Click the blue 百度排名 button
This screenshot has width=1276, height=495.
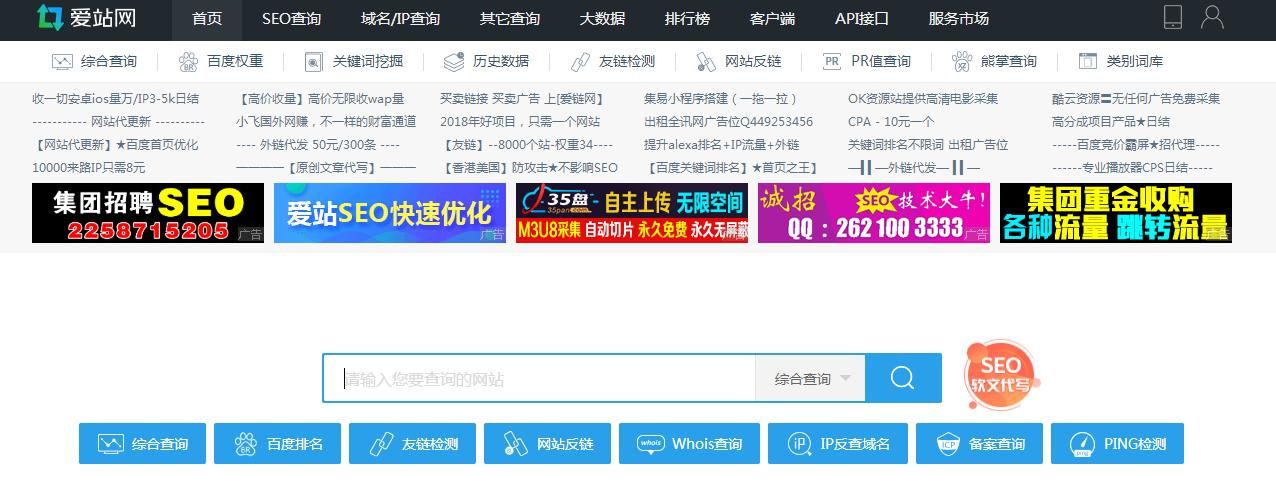click(277, 443)
